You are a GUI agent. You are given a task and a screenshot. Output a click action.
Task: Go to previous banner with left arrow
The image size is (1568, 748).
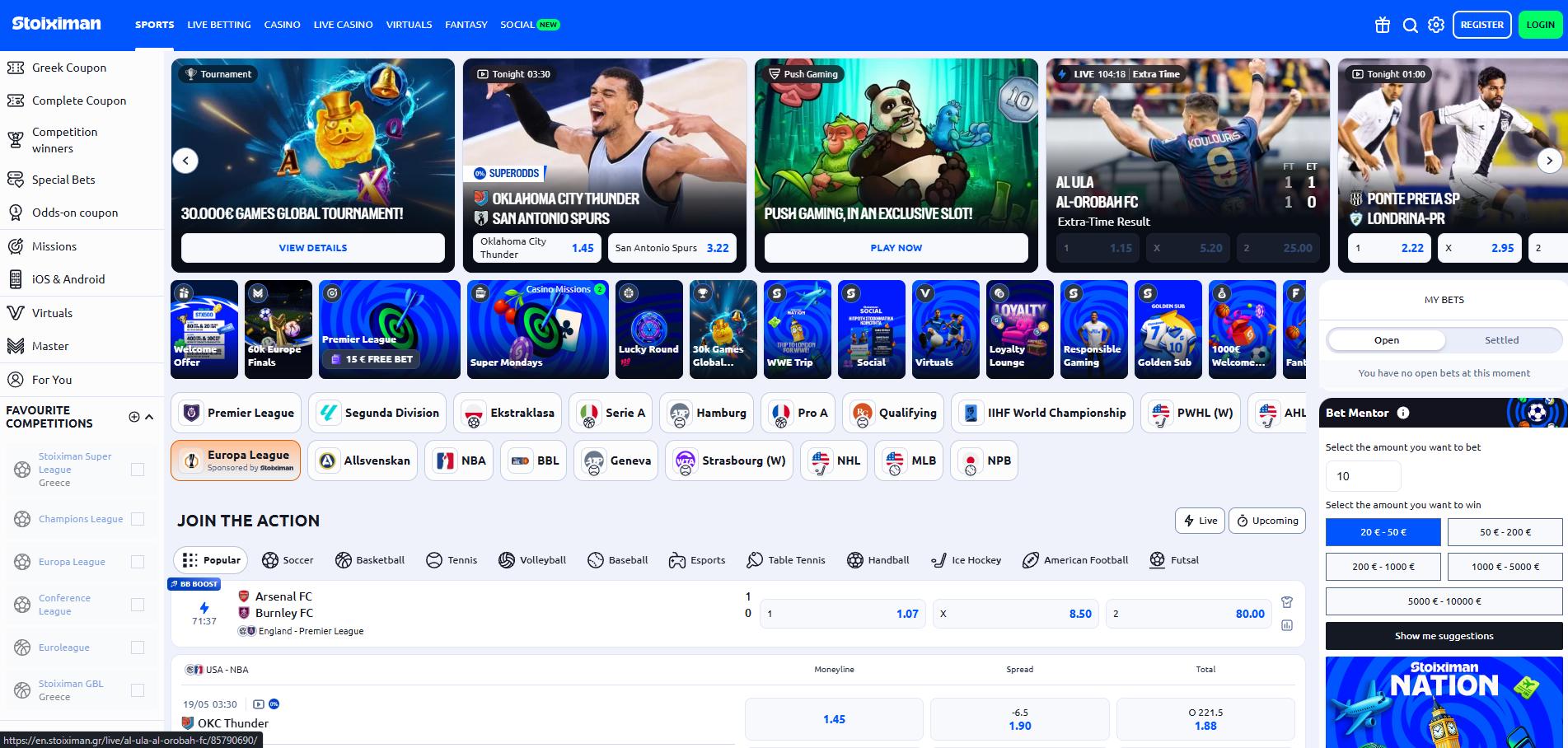pyautogui.click(x=185, y=161)
